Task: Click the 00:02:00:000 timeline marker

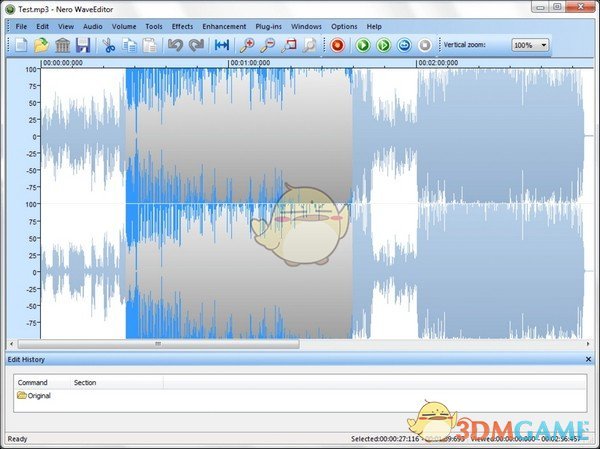Action: [x=438, y=63]
